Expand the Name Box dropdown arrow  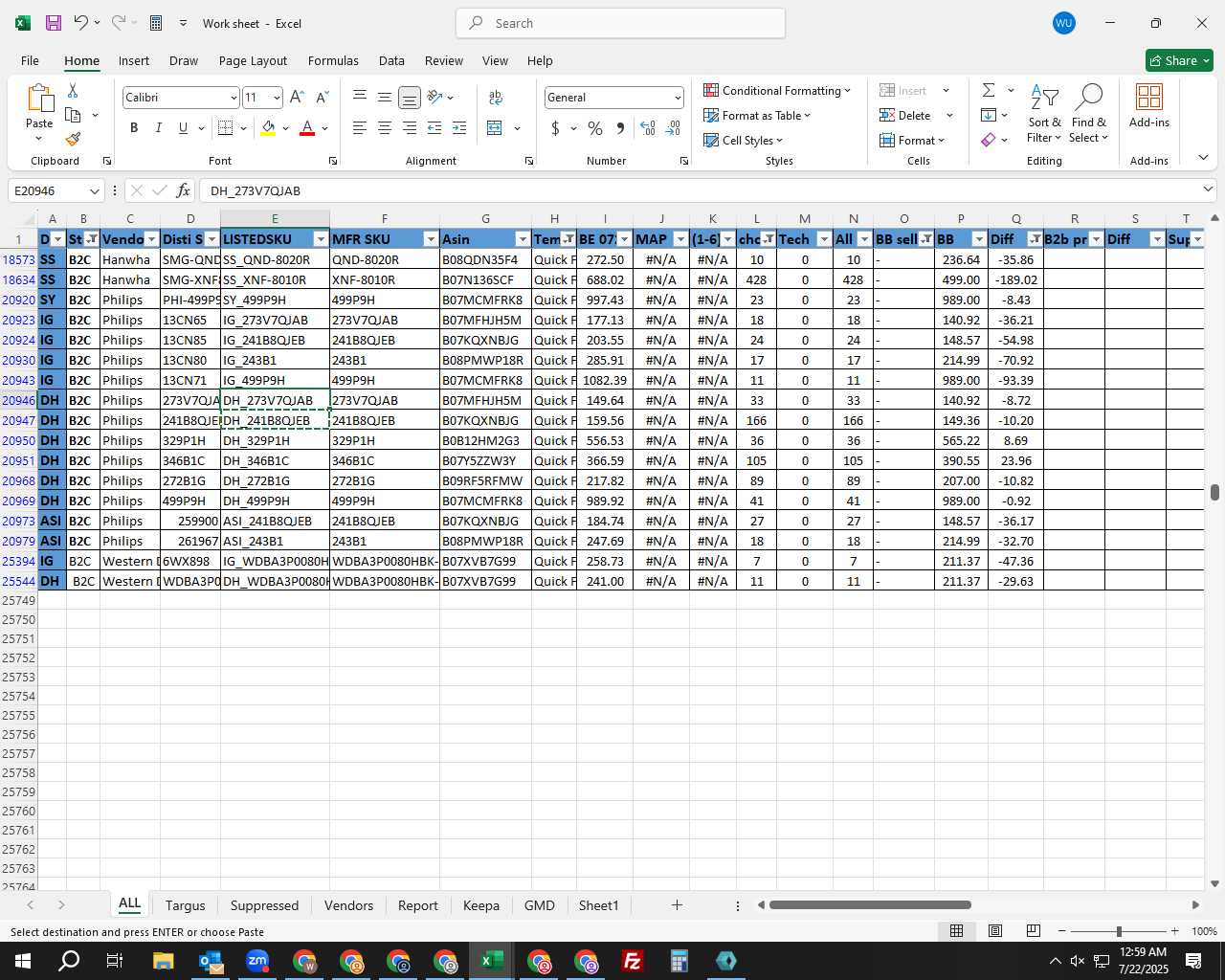94,190
